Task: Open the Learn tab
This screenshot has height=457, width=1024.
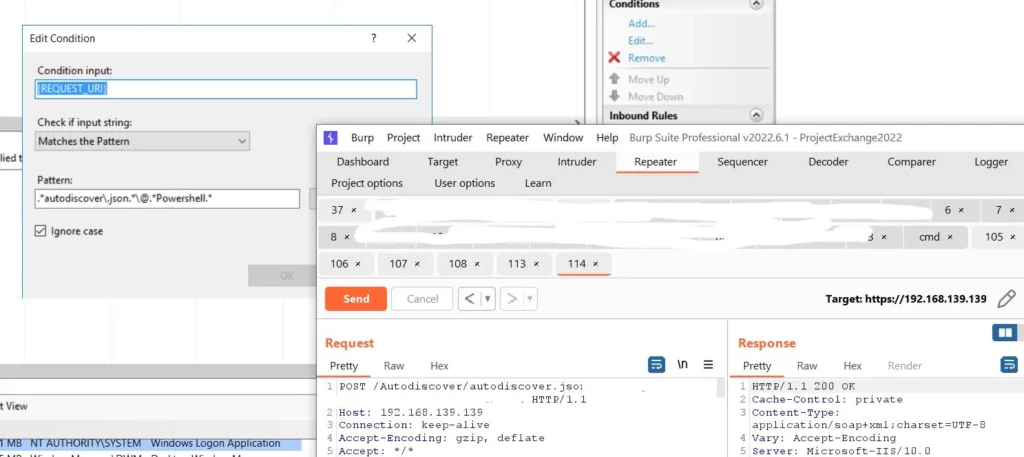Action: (538, 183)
